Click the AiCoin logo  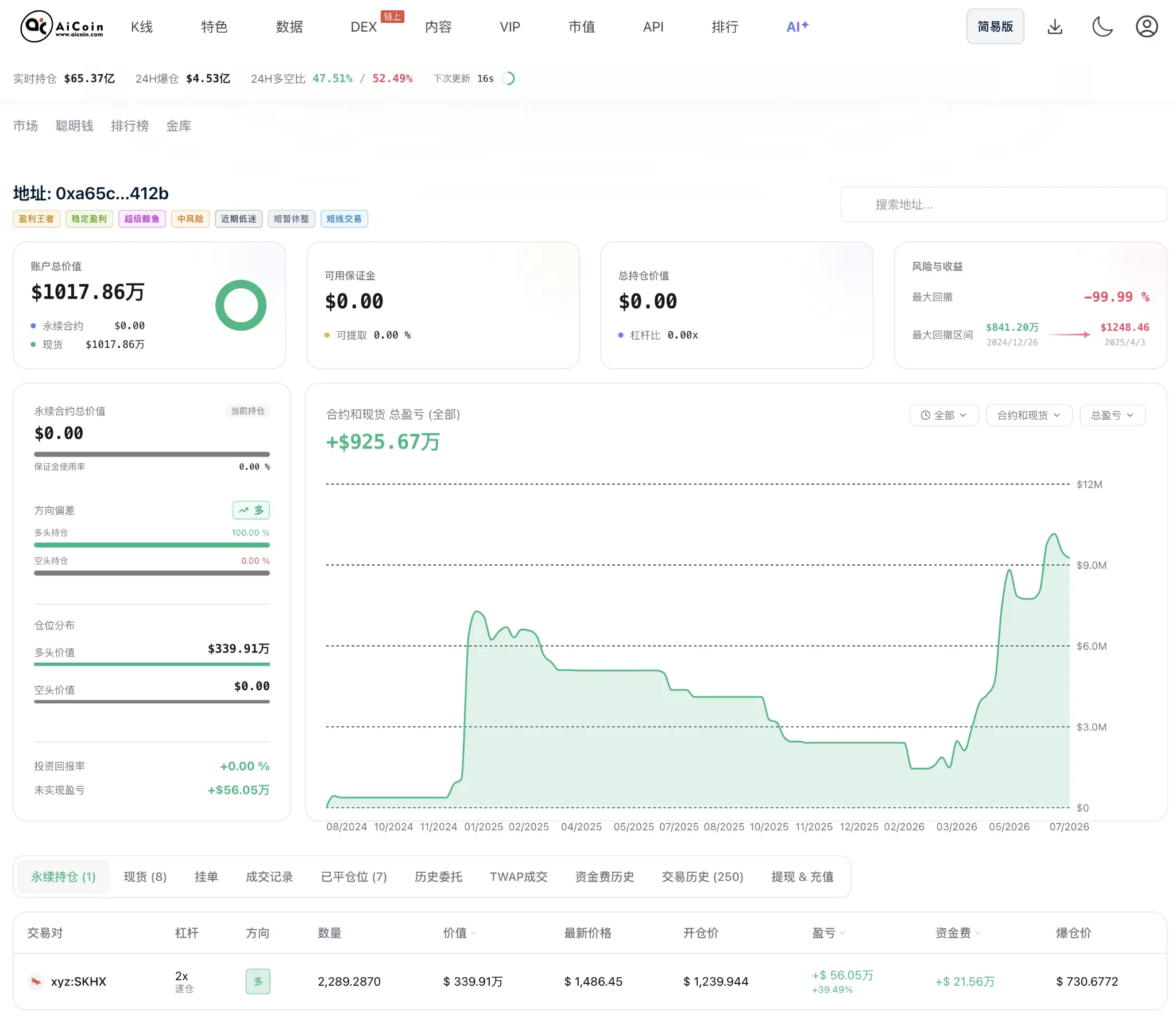[x=62, y=26]
